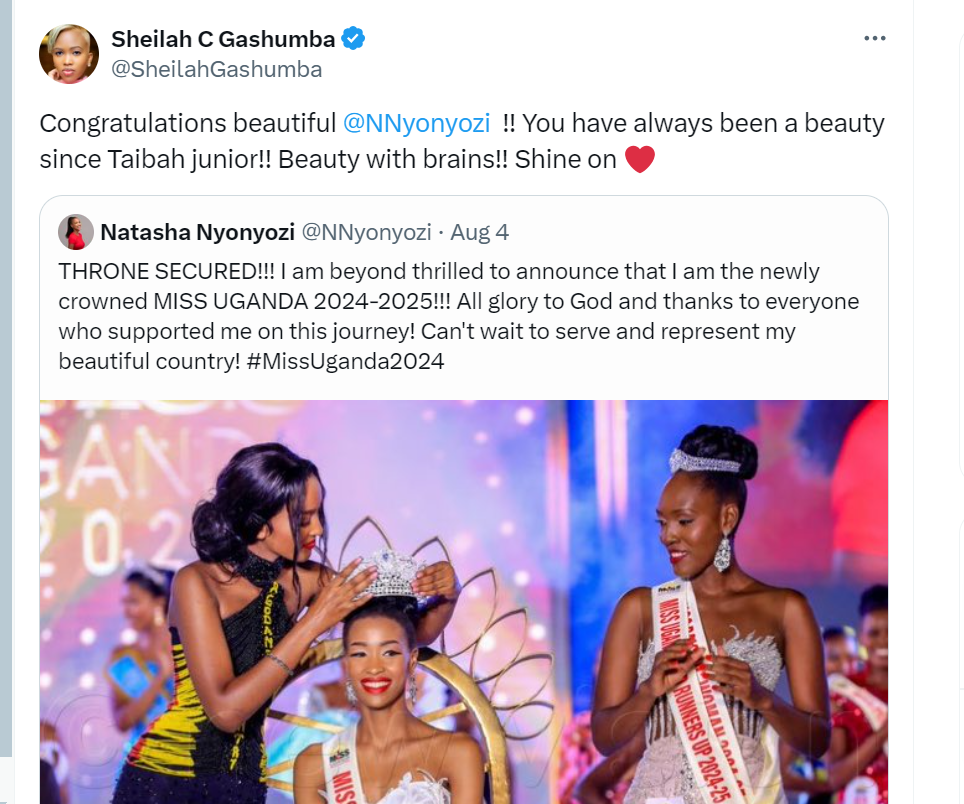Click Natasha Nyonyozi name in quoted tweet
The image size is (964, 804).
click(197, 232)
